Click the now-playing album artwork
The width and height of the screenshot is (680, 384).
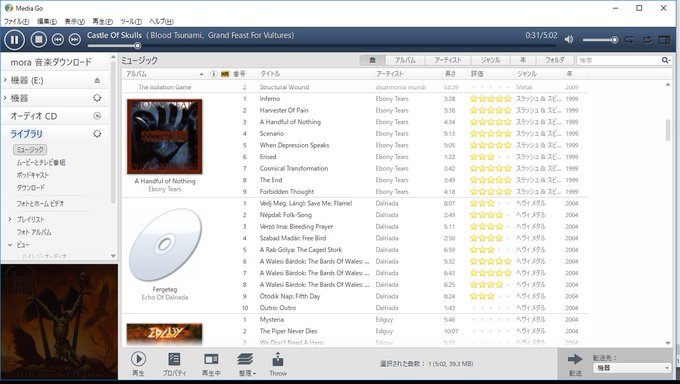point(59,322)
